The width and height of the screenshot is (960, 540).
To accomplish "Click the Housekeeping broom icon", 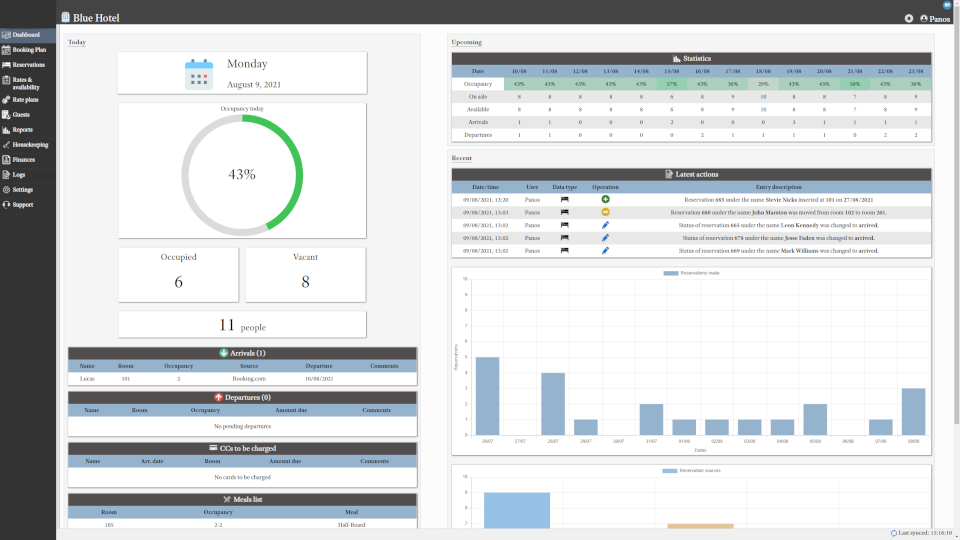I will coord(7,144).
